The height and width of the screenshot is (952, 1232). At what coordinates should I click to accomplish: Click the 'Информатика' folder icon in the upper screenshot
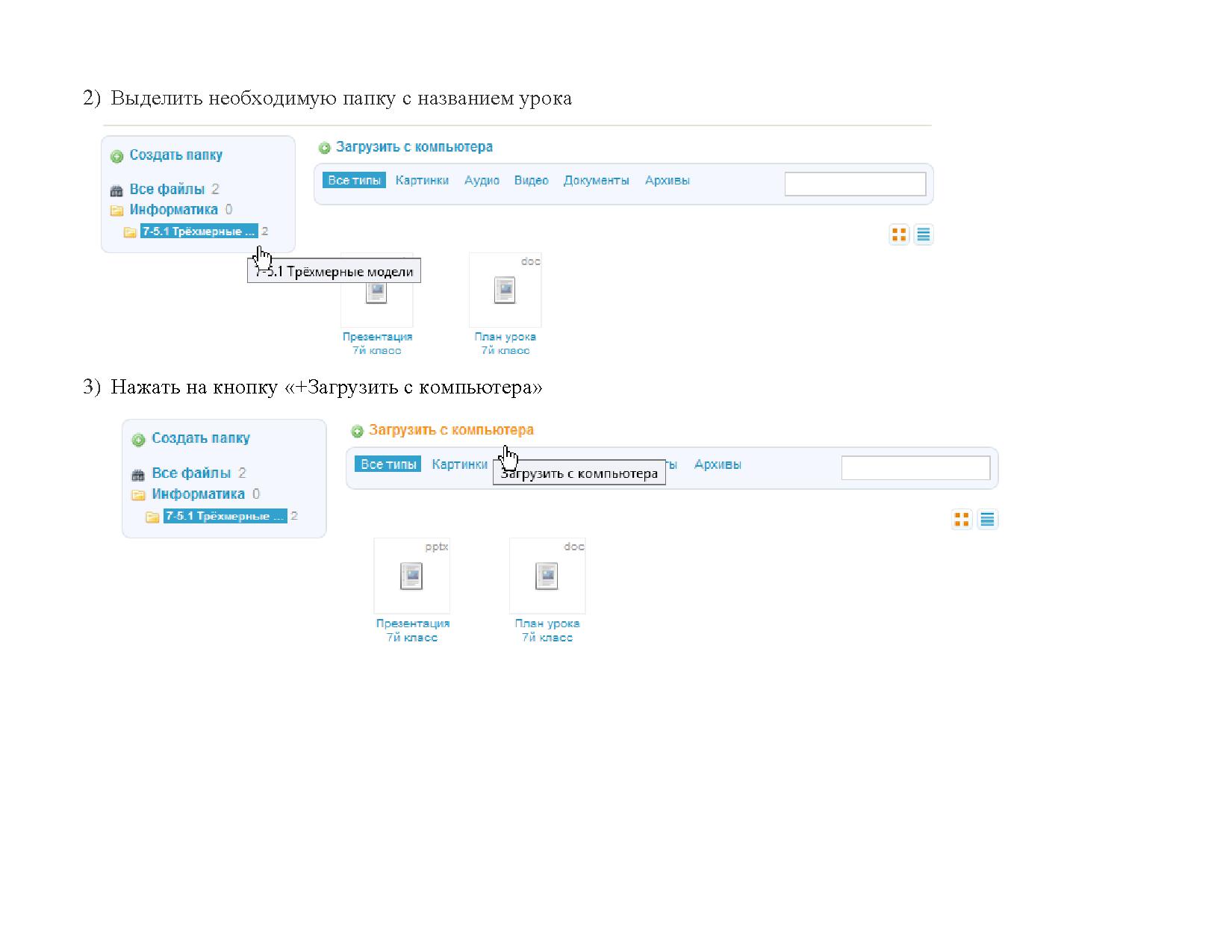[116, 211]
